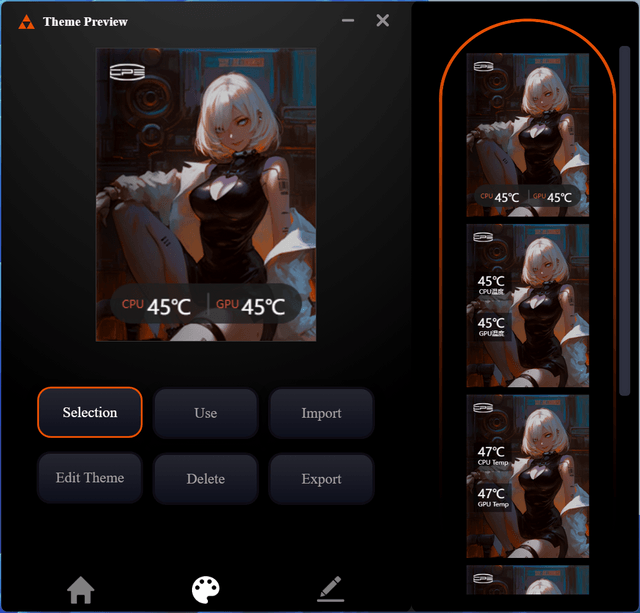Open the Home page icon
The image size is (640, 613).
tap(81, 589)
